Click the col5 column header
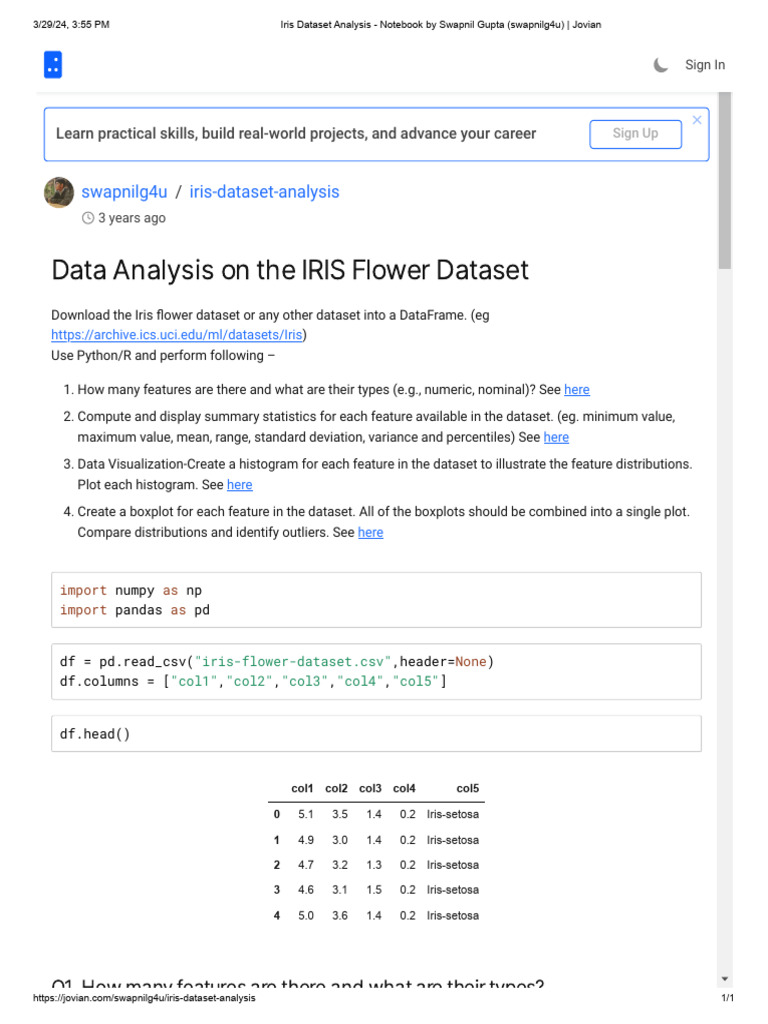This screenshot has width=768, height=1024. point(467,789)
